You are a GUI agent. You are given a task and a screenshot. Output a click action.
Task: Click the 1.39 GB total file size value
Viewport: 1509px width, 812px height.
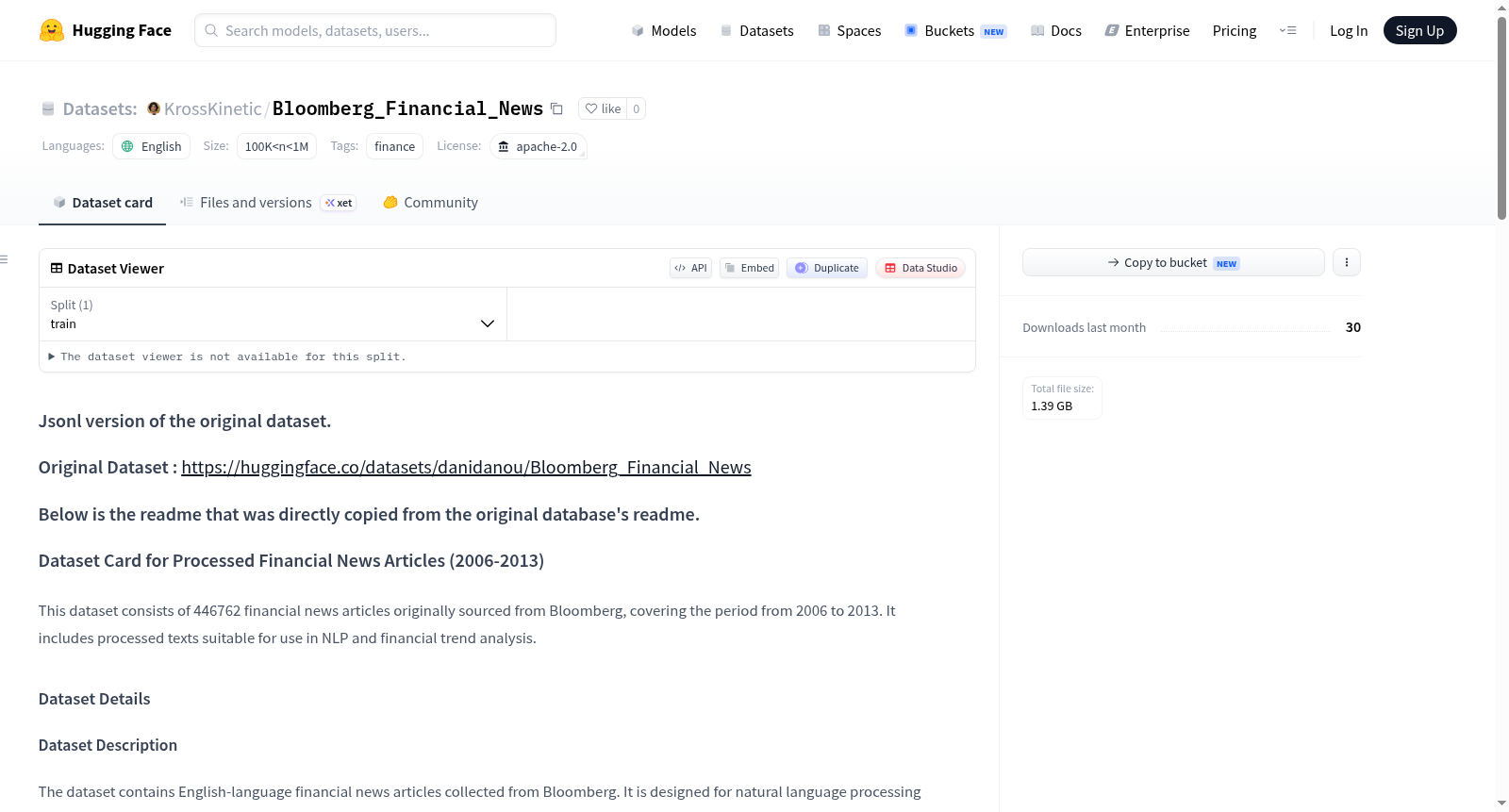(x=1052, y=406)
